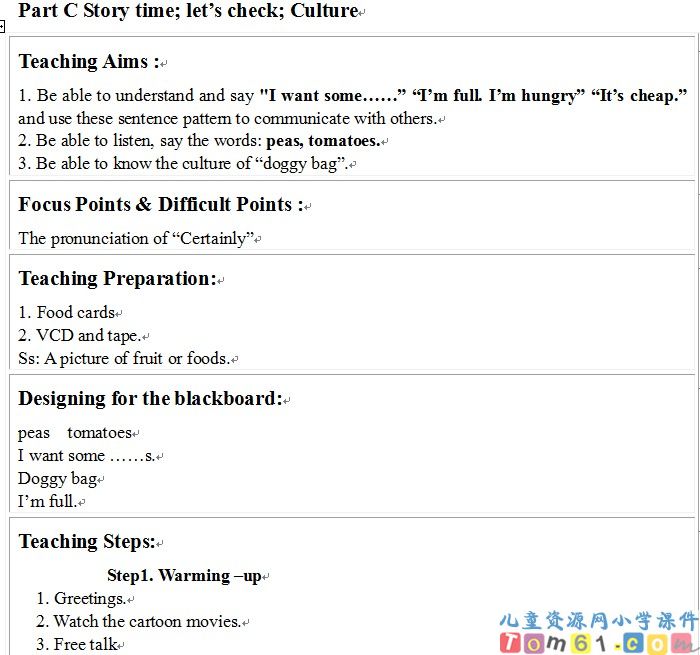Select the "Teaching Aims :" heading
This screenshot has height=655, width=700.
tap(88, 61)
